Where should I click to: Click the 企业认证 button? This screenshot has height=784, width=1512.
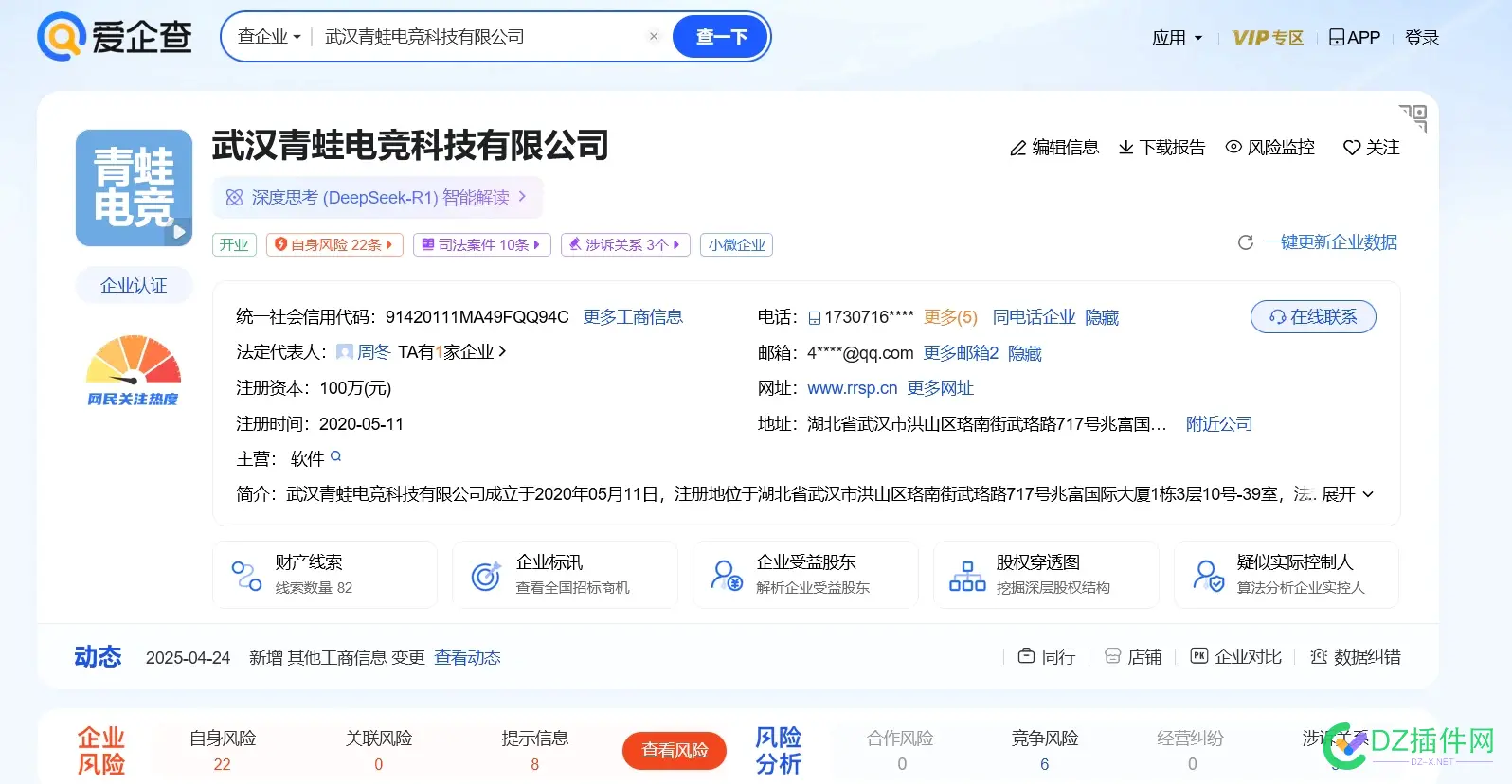point(134,285)
